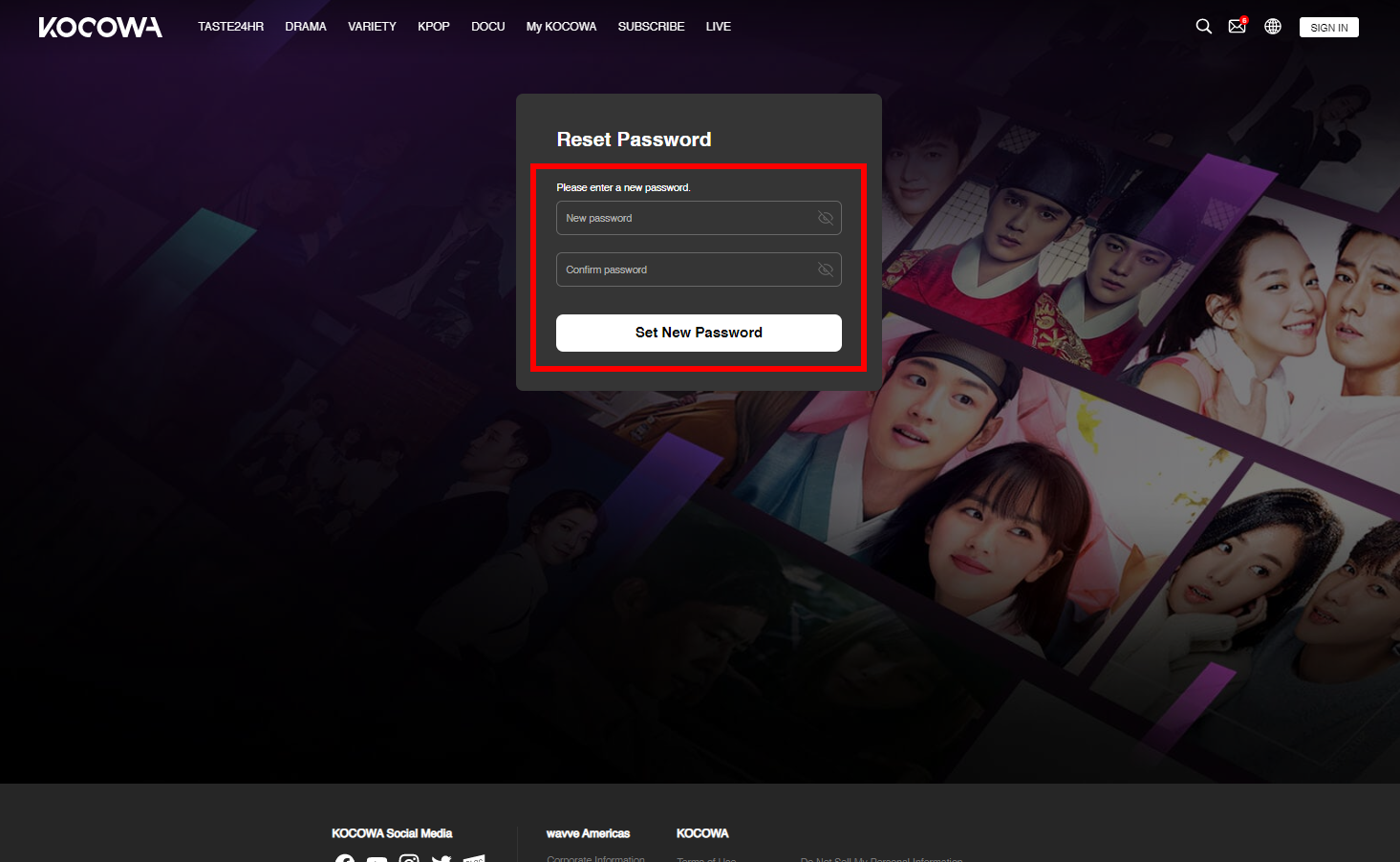Open the Twitter link in the footer

[442, 858]
